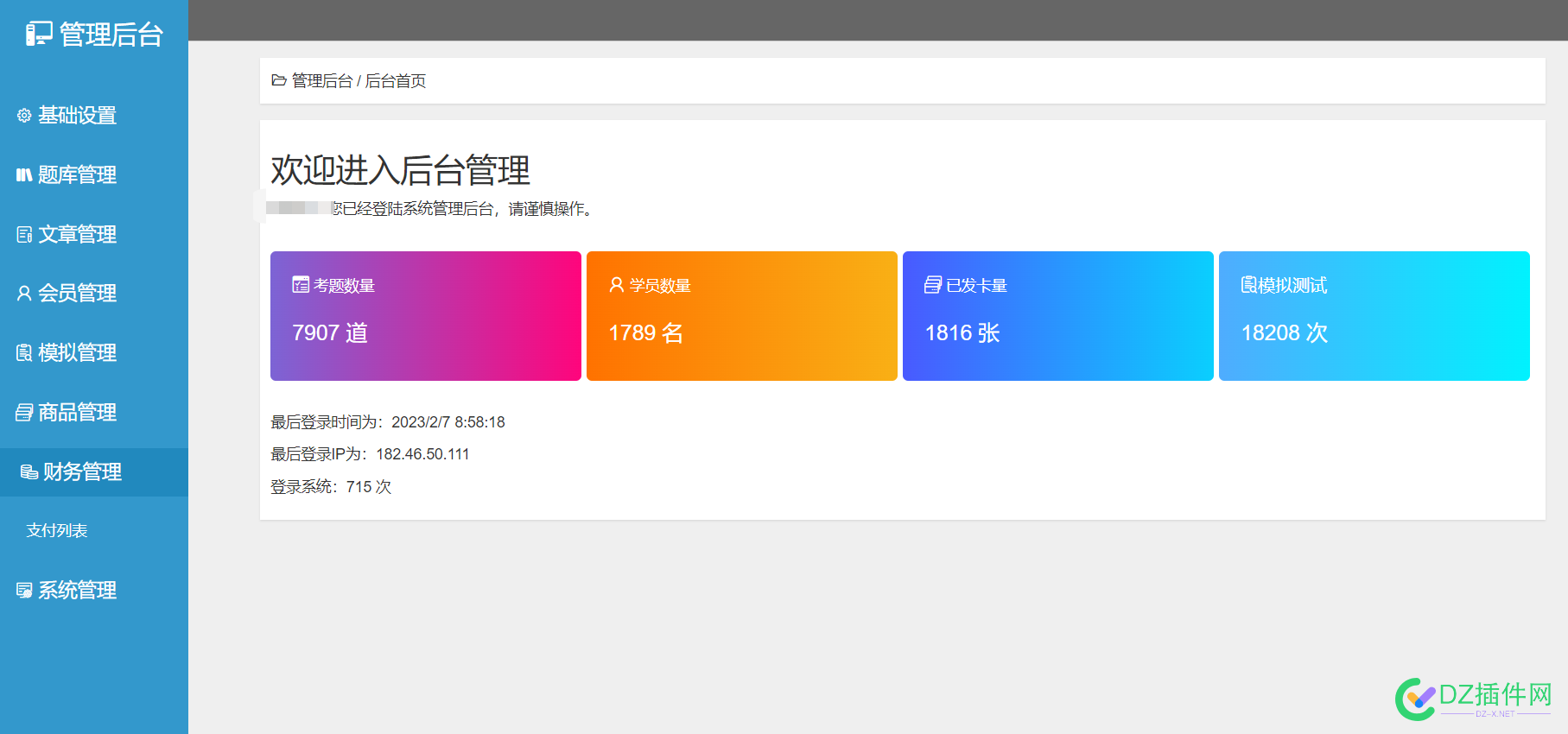Open the cyan 模拟测试 card
This screenshot has height=734, width=1568.
tap(1374, 316)
